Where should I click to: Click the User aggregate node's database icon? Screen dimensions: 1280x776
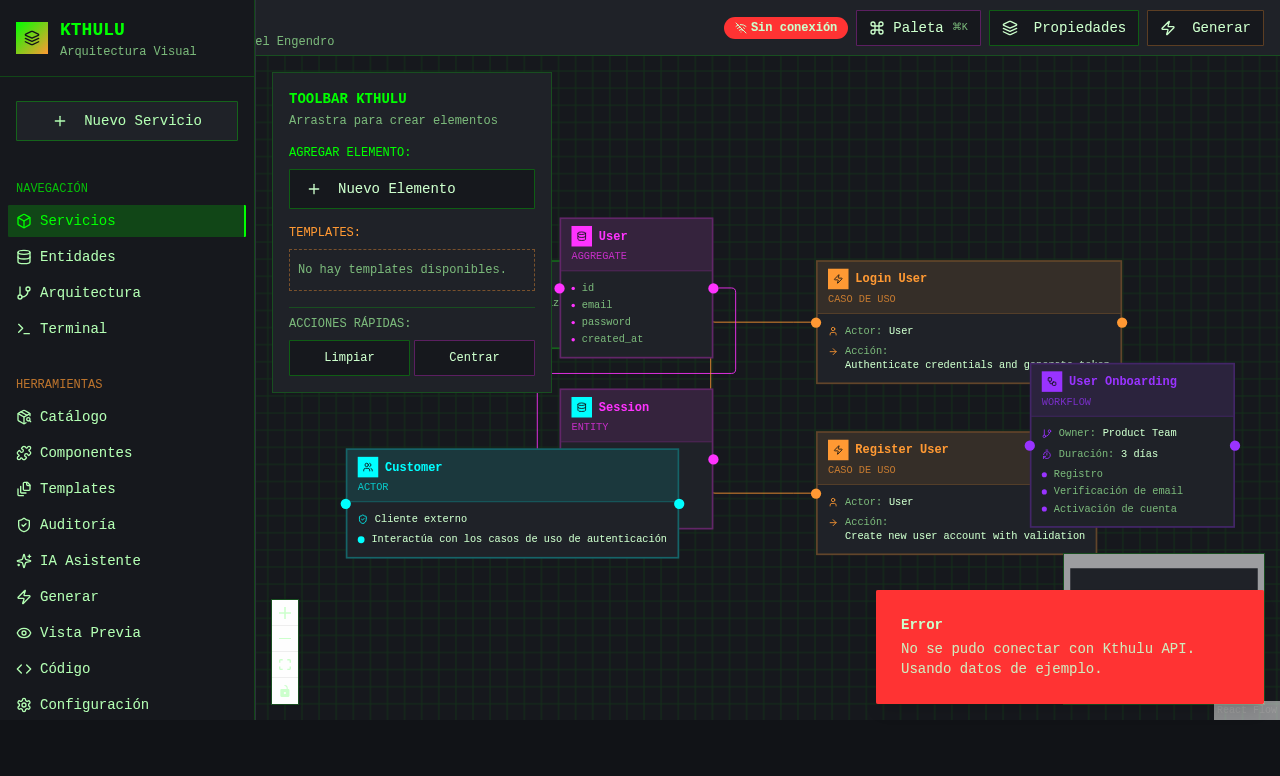[x=582, y=236]
